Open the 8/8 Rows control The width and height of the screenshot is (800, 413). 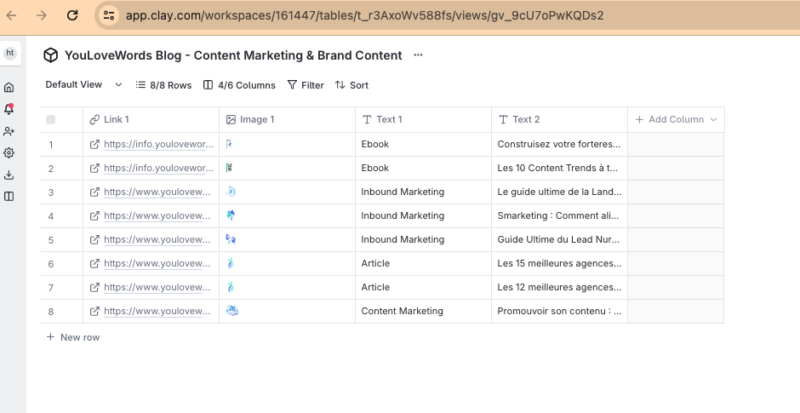click(163, 85)
